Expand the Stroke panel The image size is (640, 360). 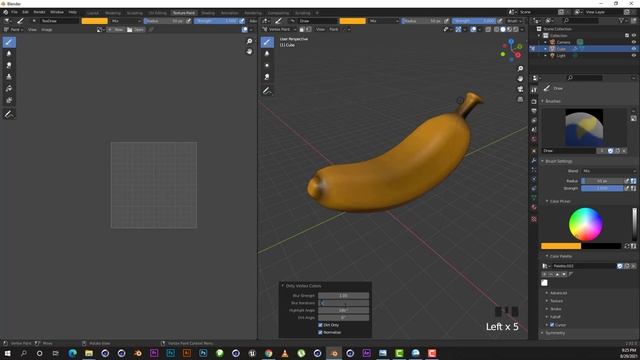click(555, 309)
